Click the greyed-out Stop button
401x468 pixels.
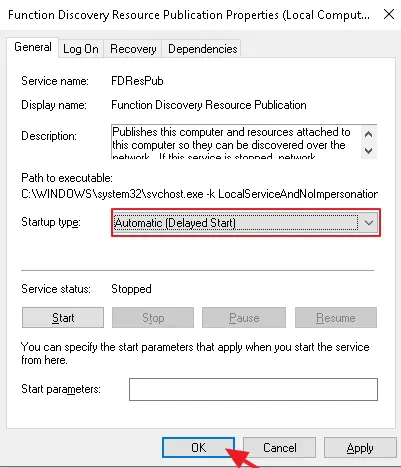153,318
